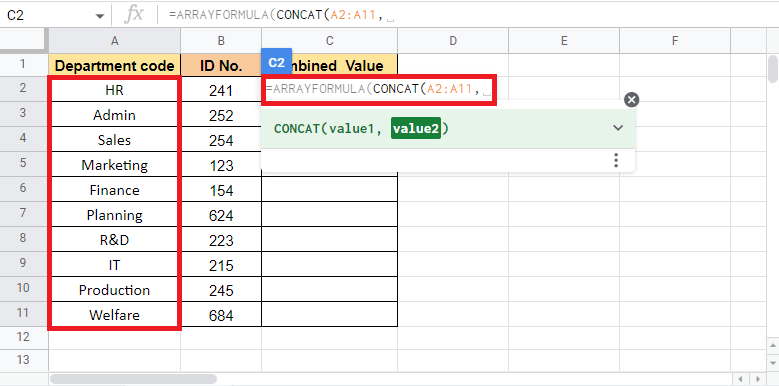Image resolution: width=779 pixels, height=386 pixels.
Task: Select the HR cell
Action: (115, 90)
